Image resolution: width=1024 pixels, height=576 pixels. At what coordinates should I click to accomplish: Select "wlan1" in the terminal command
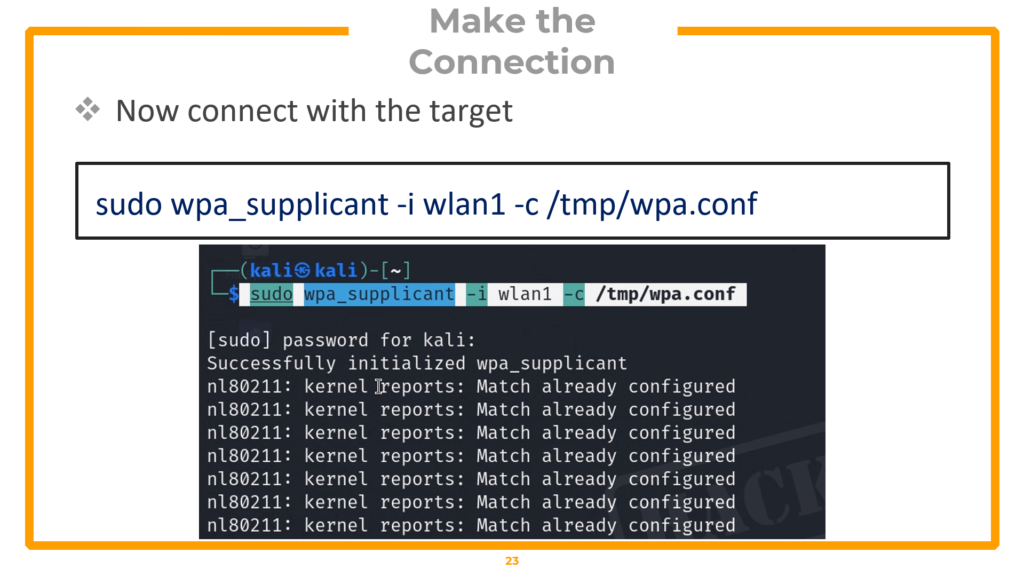[525, 294]
